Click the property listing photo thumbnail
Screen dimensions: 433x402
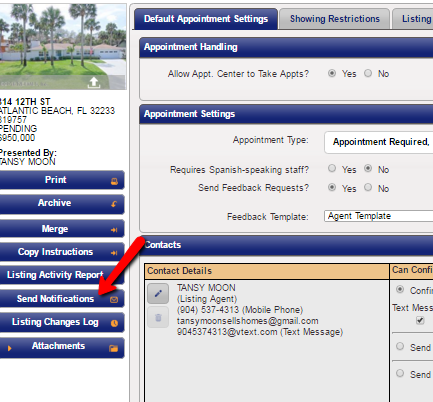(63, 46)
